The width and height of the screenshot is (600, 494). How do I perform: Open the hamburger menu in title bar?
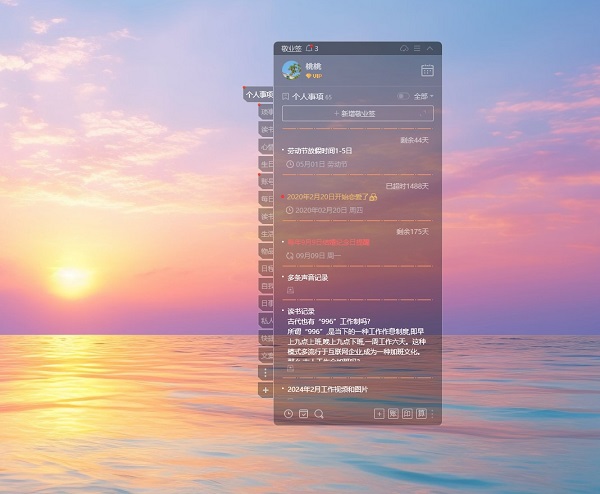click(417, 48)
